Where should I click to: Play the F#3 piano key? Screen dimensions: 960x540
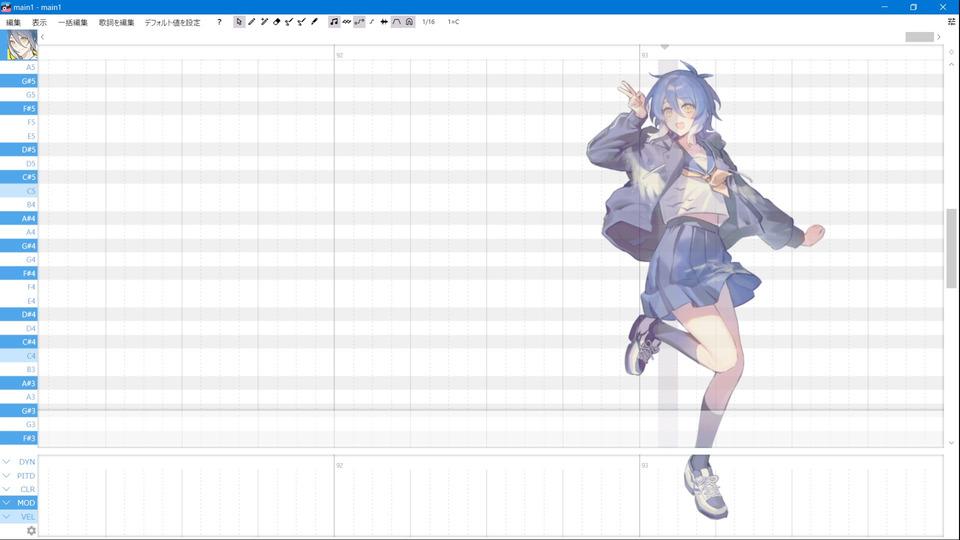18,438
